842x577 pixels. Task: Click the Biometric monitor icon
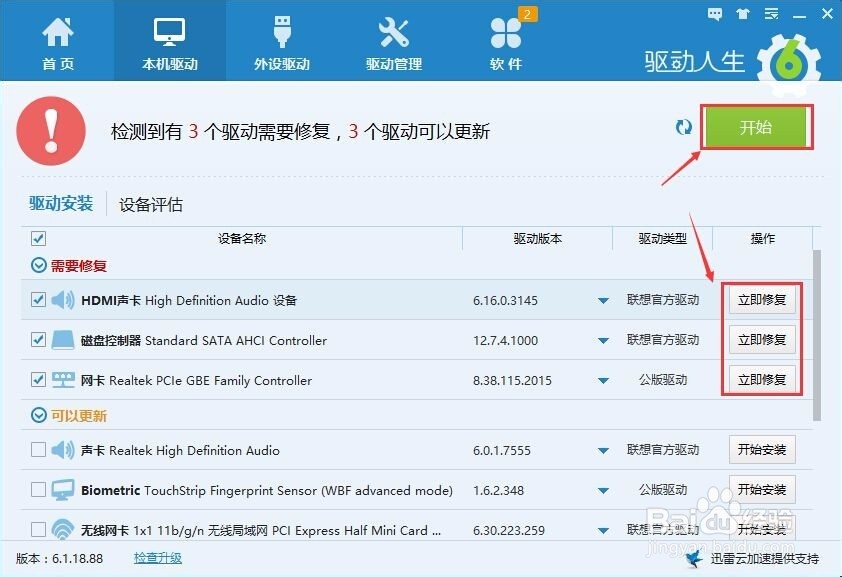click(x=63, y=490)
